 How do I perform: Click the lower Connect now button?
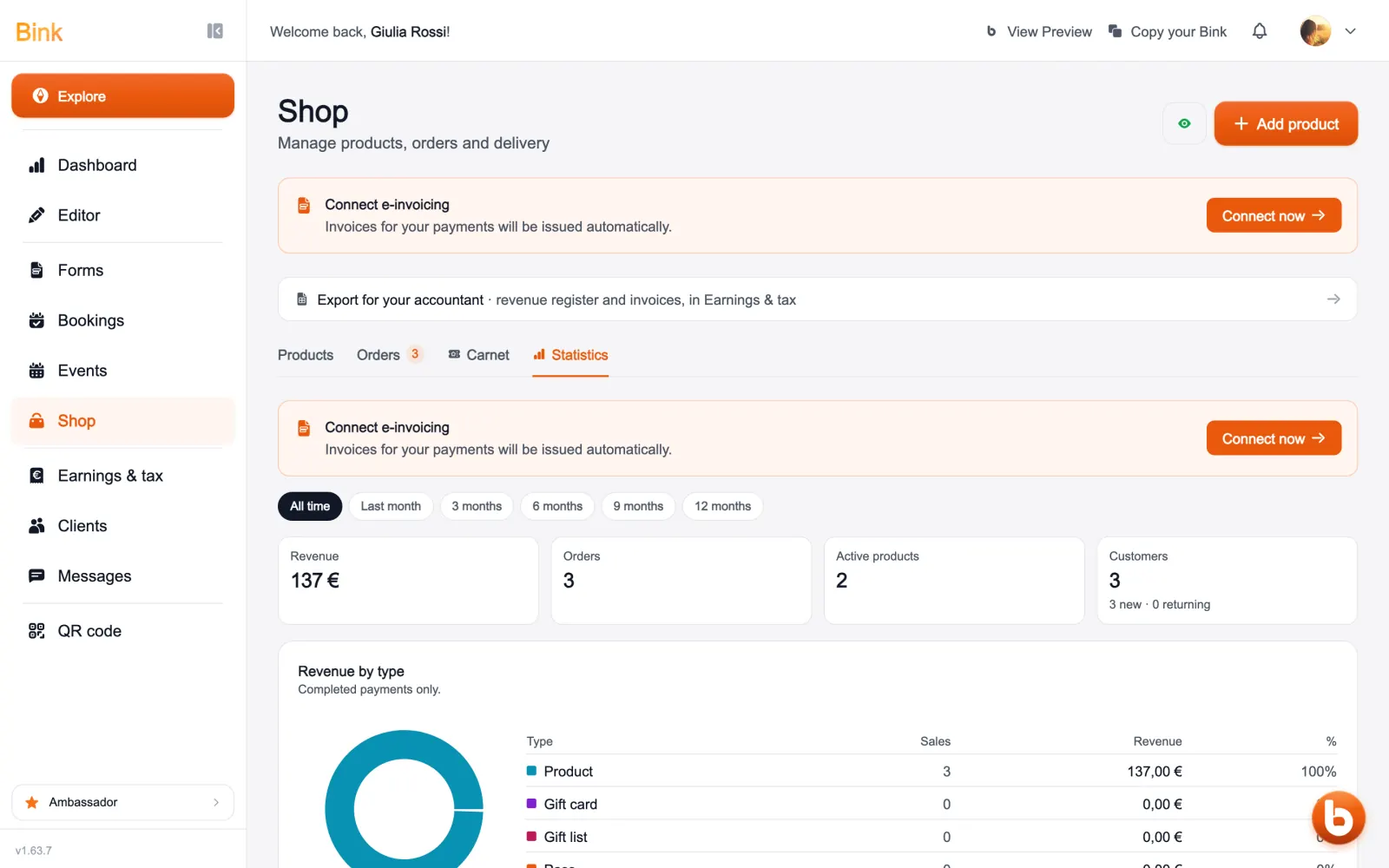(x=1274, y=438)
